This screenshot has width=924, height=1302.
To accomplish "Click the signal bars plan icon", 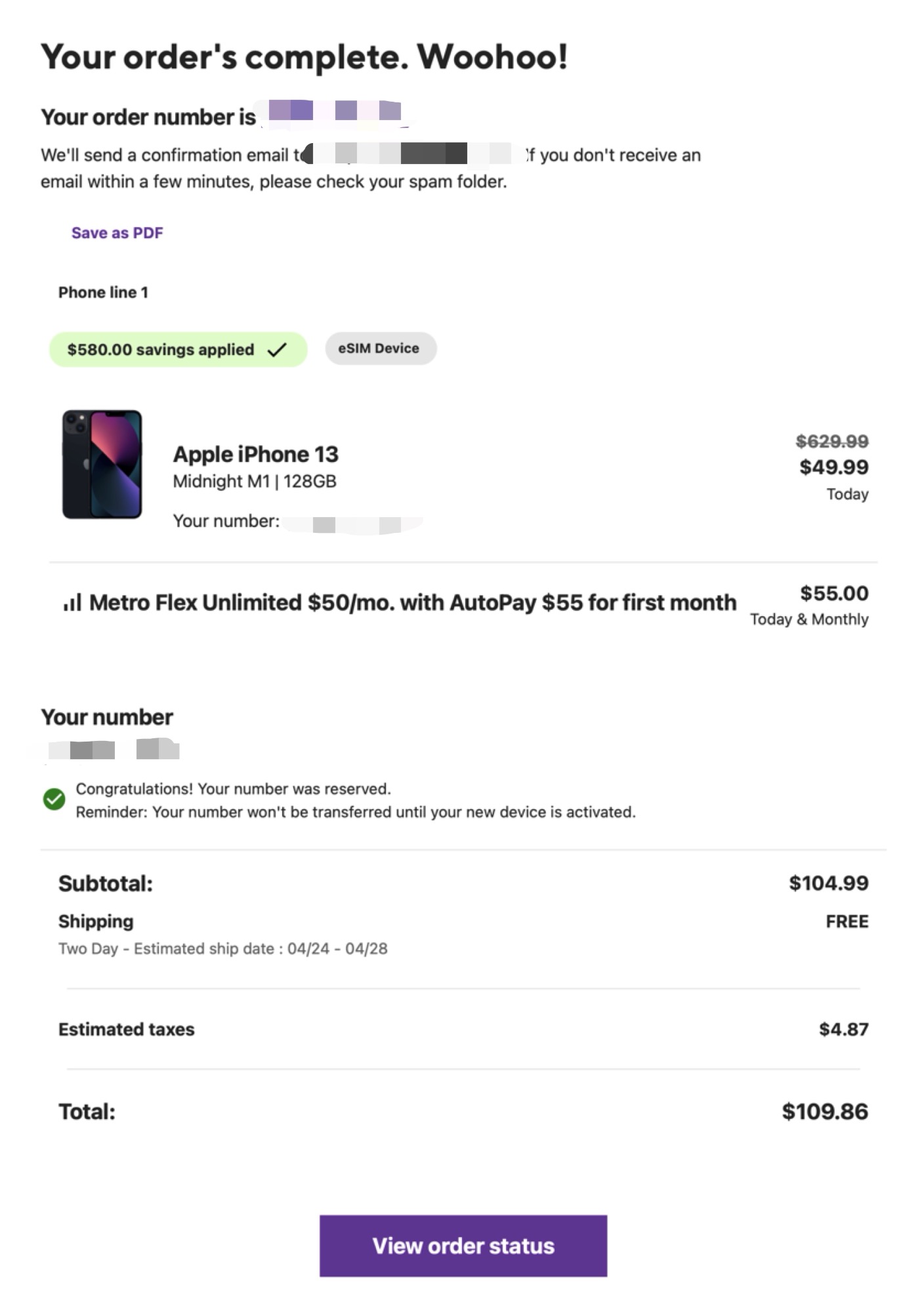I will click(x=72, y=602).
